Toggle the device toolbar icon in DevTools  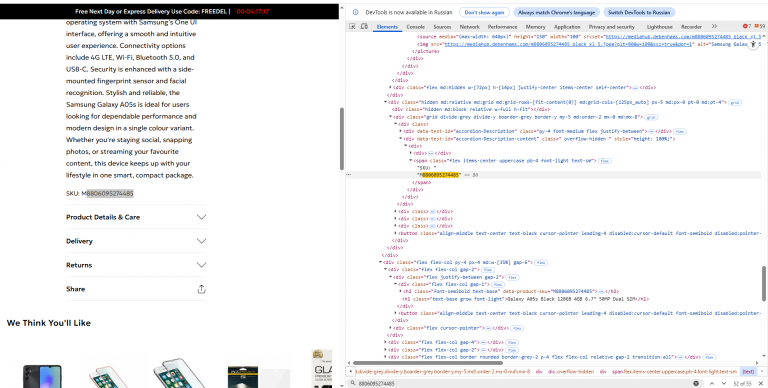point(364,26)
